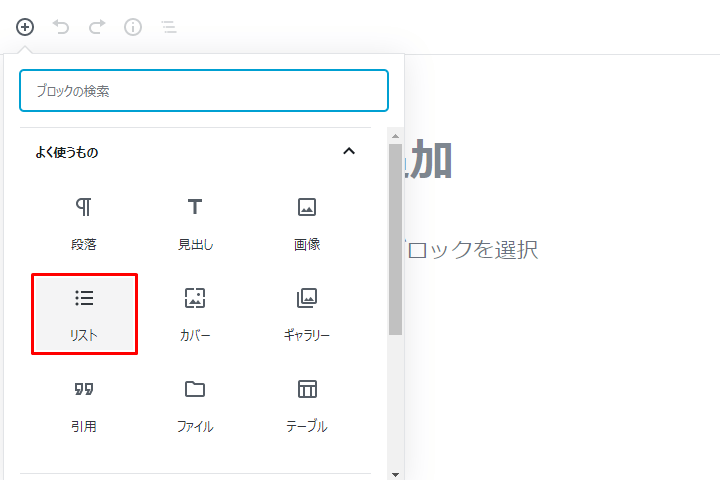Image resolution: width=720 pixels, height=480 pixels.
Task: Click the block list scrollbar thumb
Action: click(x=395, y=239)
